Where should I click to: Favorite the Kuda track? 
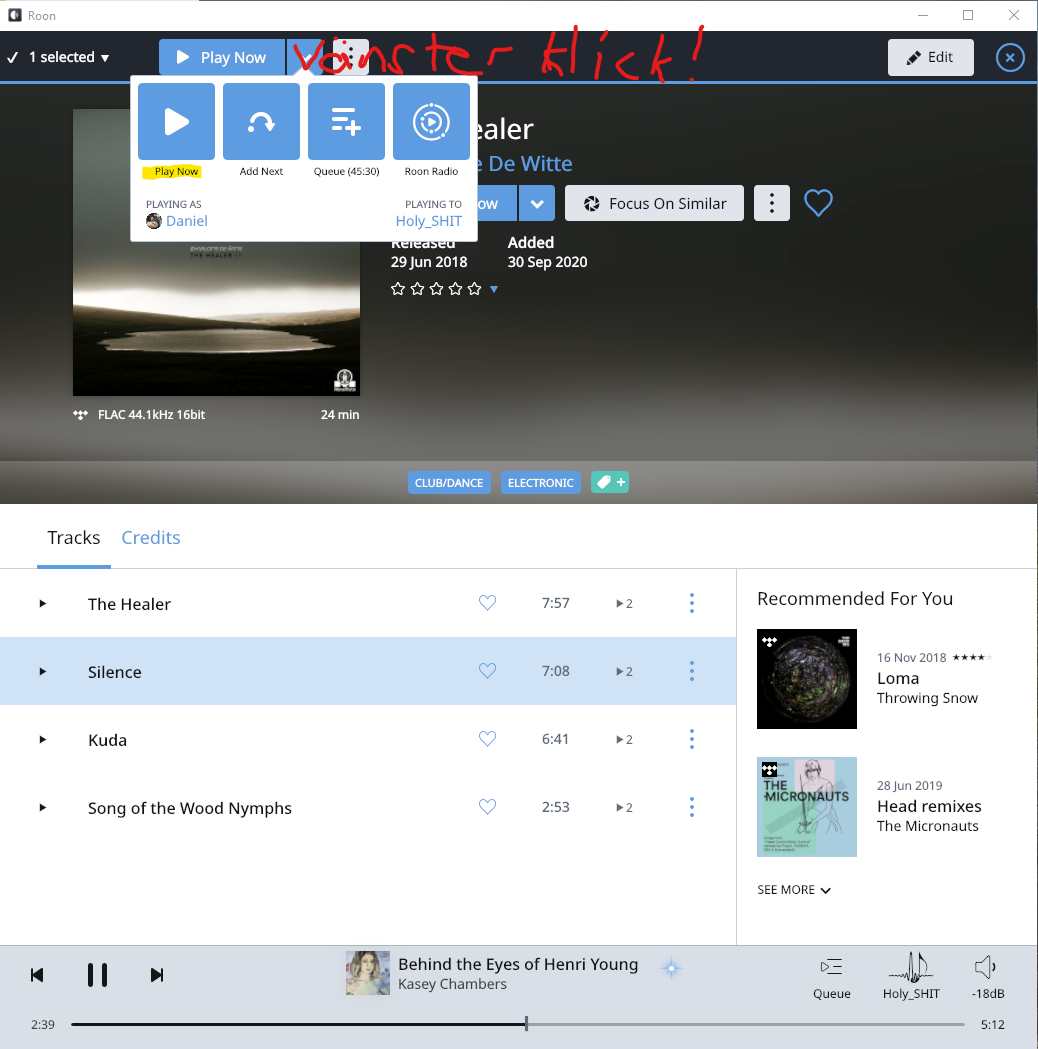488,739
